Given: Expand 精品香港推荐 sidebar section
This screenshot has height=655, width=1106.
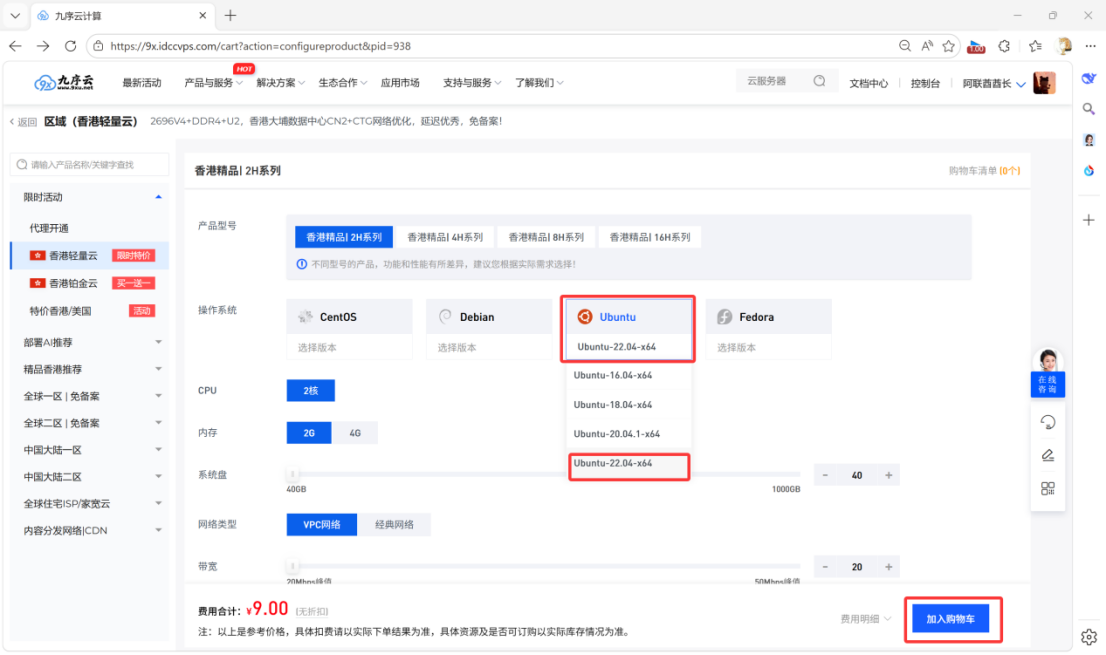Looking at the screenshot, I should tap(90, 369).
